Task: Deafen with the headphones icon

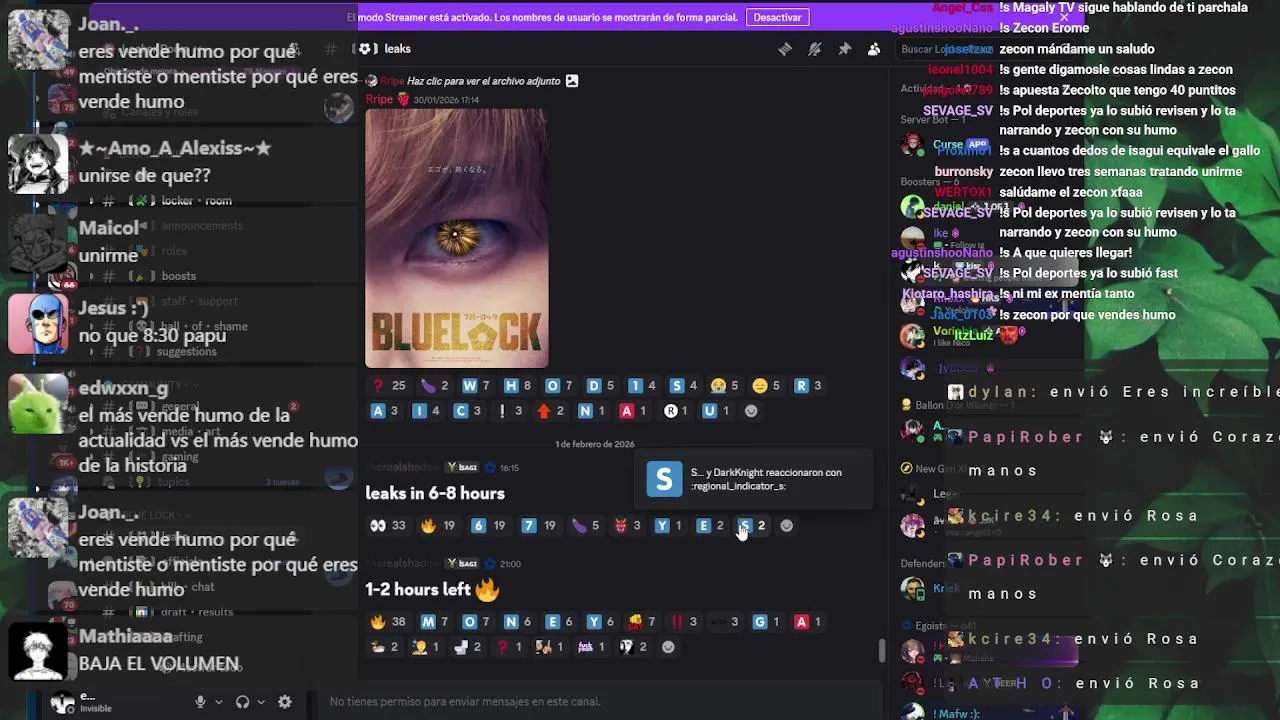Action: [x=242, y=702]
